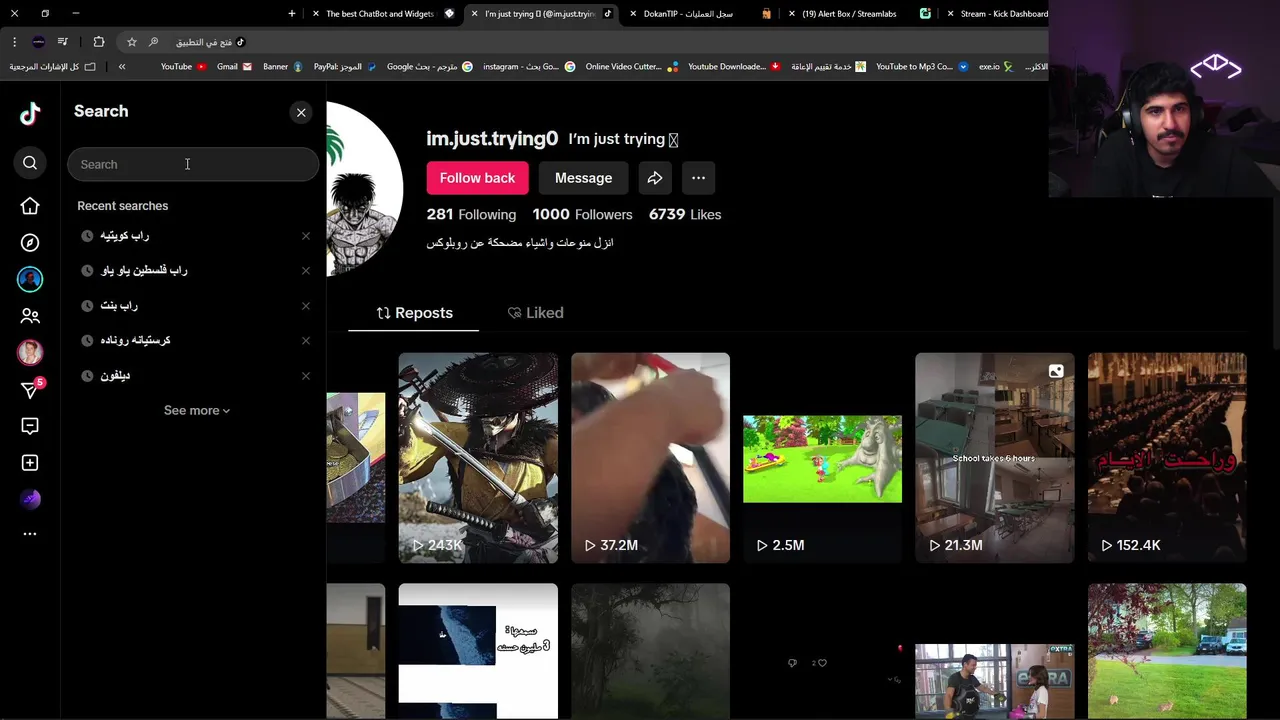Open the cartoon video with 2.5M views
Viewport: 1280px width, 720px height.
pyautogui.click(x=822, y=457)
